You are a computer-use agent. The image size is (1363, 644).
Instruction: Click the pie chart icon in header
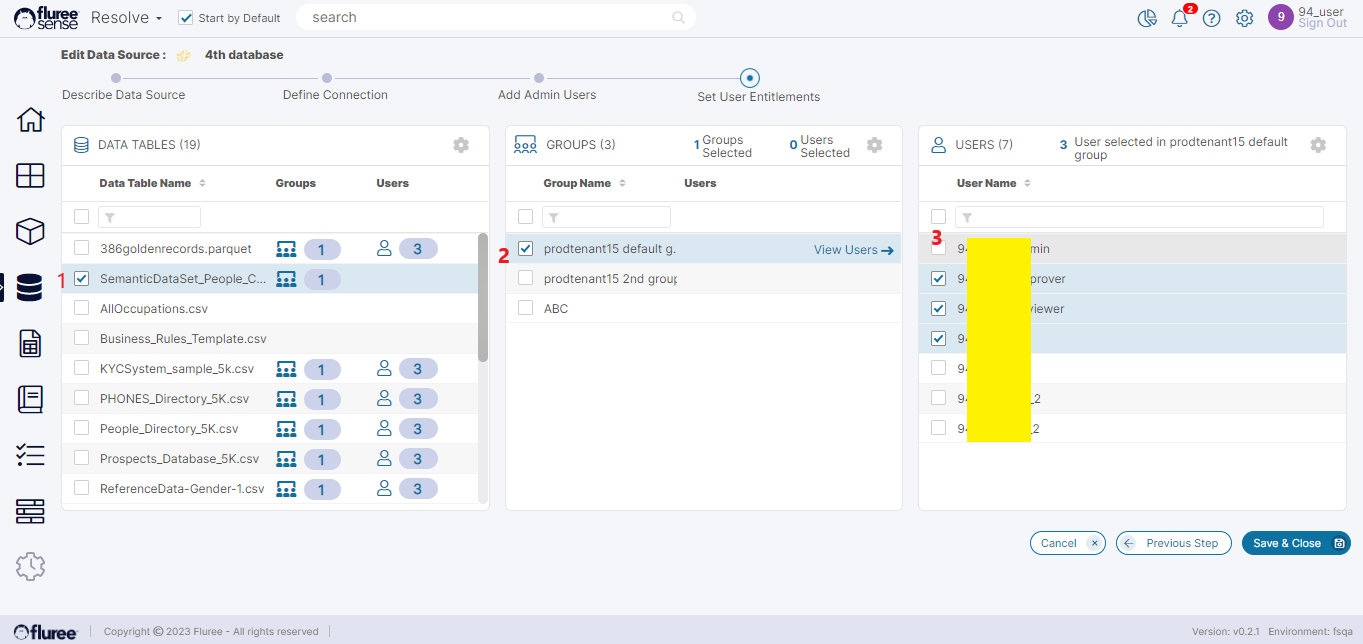(1147, 18)
